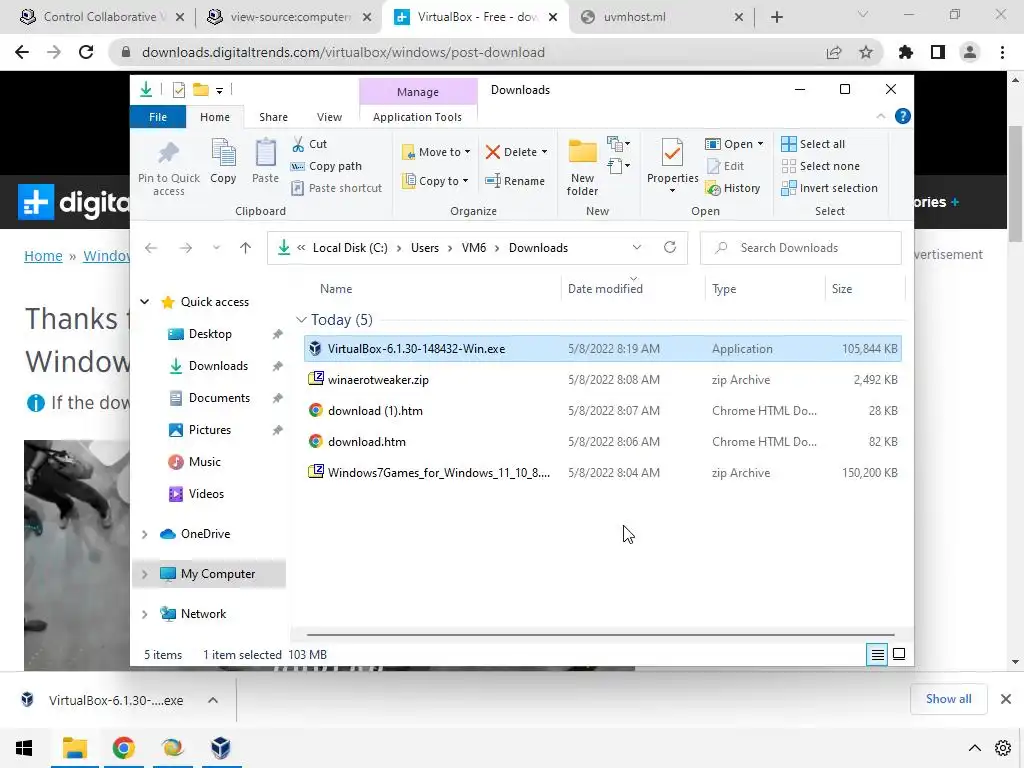Screen dimensions: 1024x768
Task: Expand address bar history chevron
Action: click(x=637, y=248)
